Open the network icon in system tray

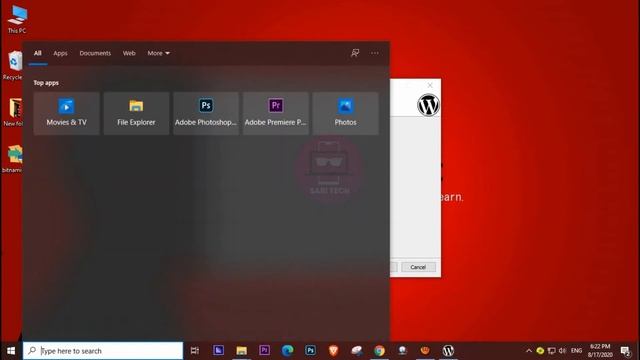click(551, 351)
